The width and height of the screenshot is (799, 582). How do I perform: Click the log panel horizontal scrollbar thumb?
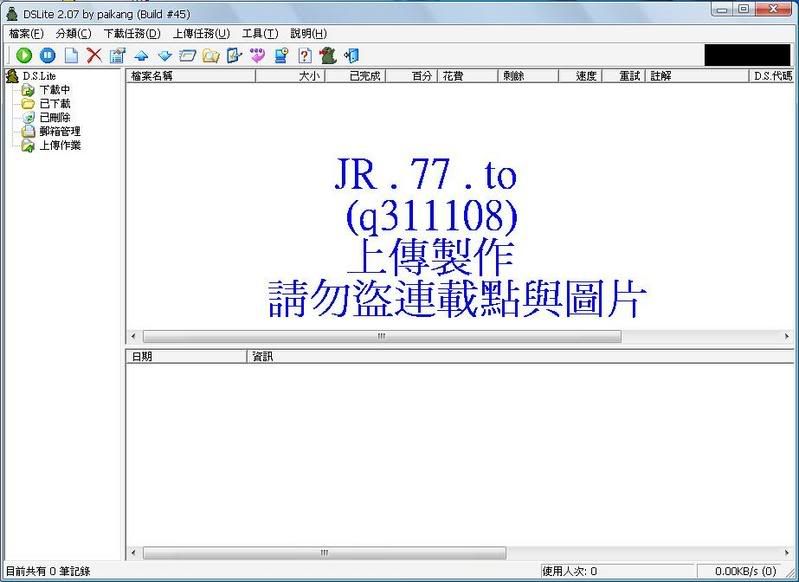[x=325, y=553]
